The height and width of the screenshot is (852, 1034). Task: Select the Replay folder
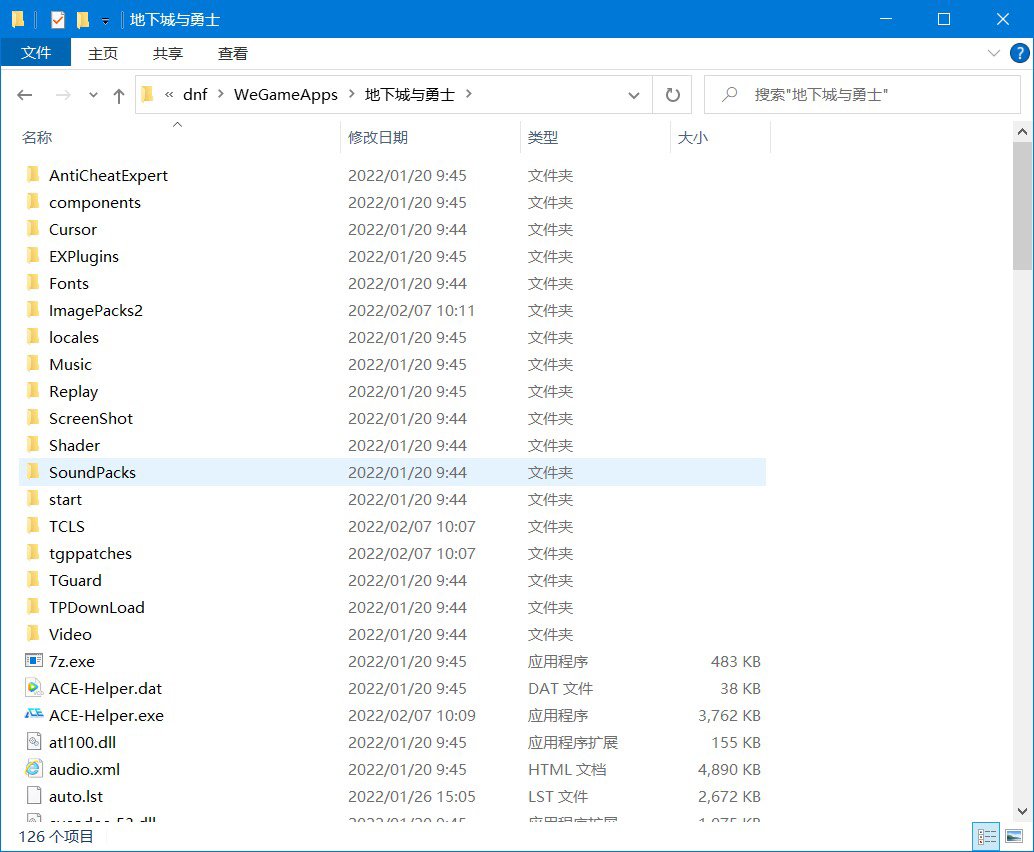73,392
